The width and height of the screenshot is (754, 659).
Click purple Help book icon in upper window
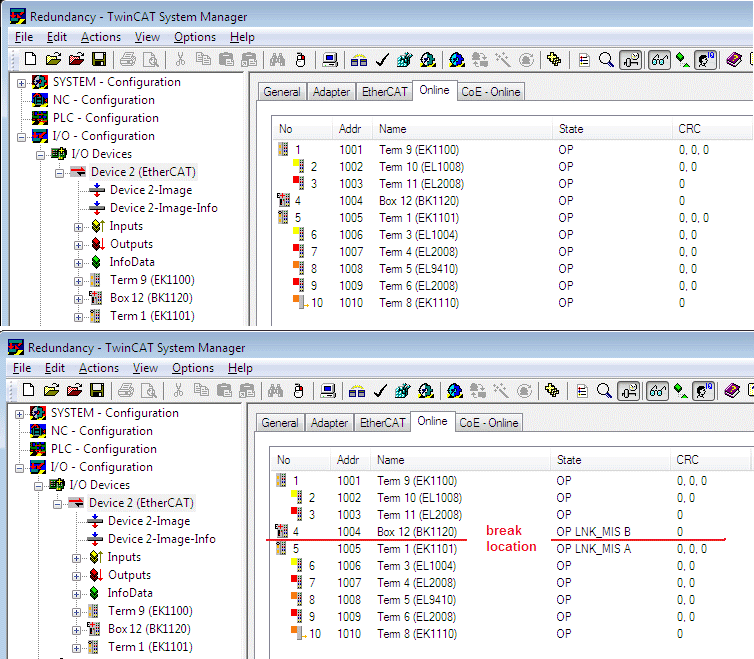pos(734,60)
